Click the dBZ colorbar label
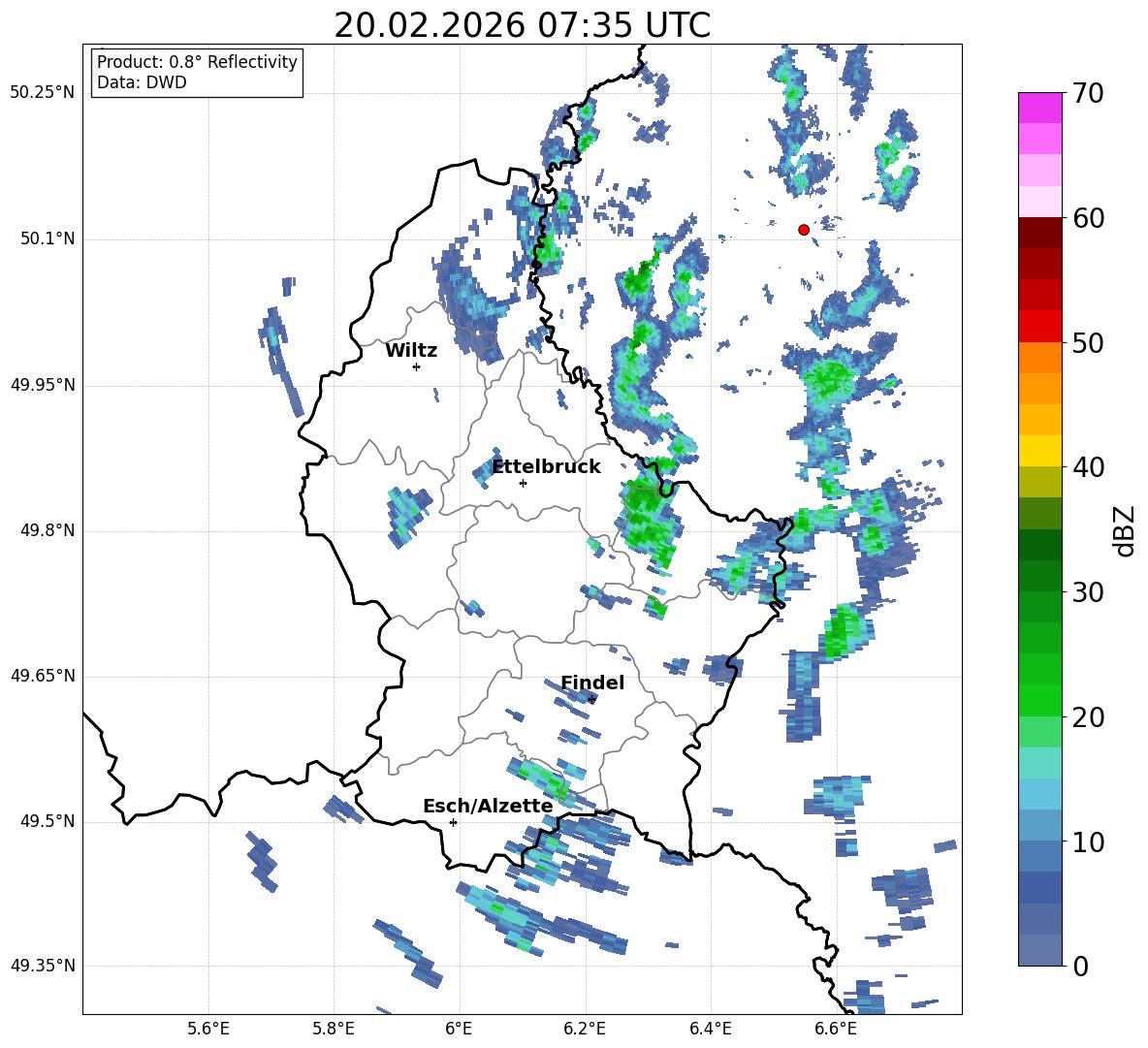This screenshot has height=1048, width=1148. click(x=1126, y=530)
